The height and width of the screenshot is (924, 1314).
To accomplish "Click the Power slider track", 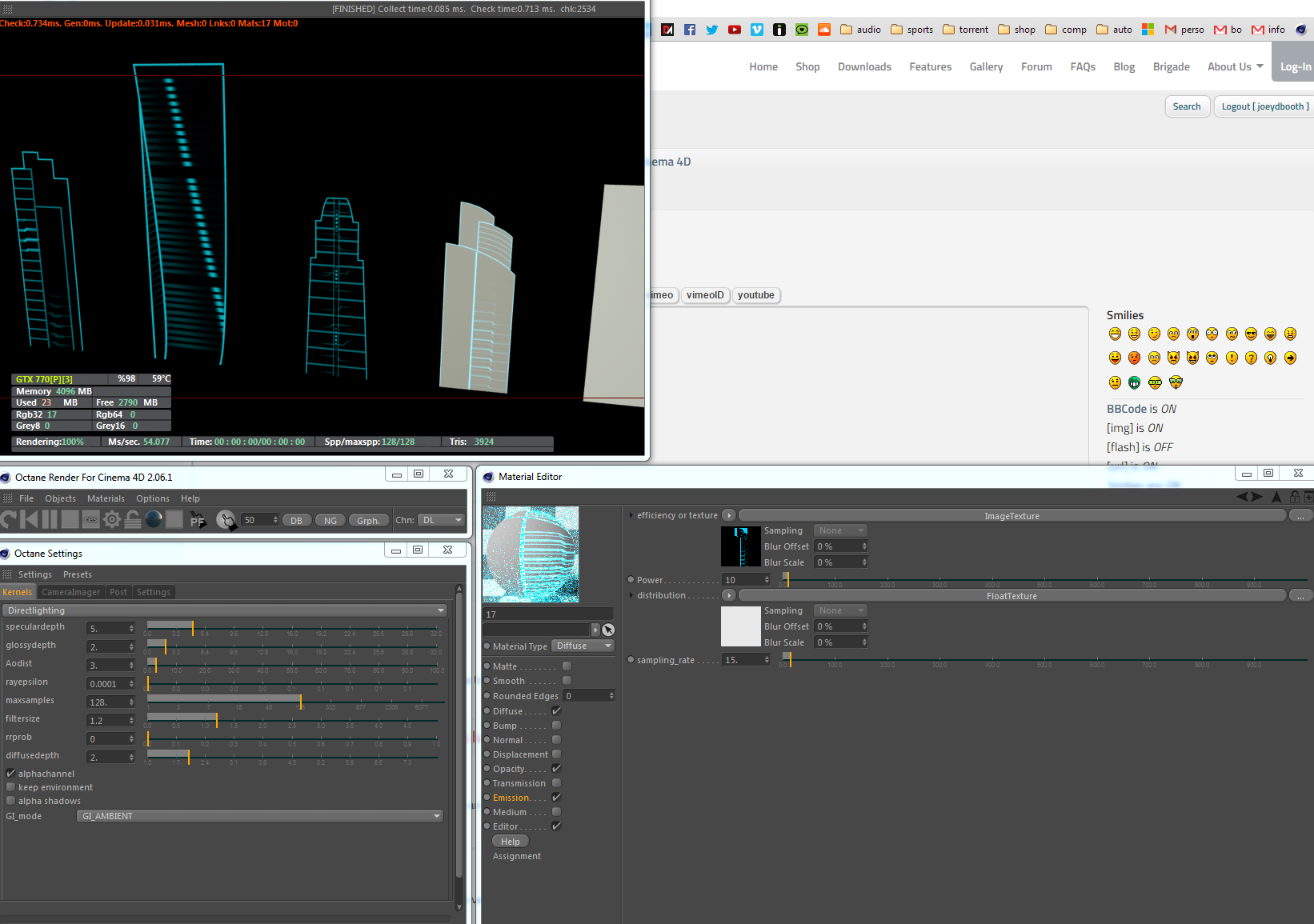I will tap(1040, 580).
